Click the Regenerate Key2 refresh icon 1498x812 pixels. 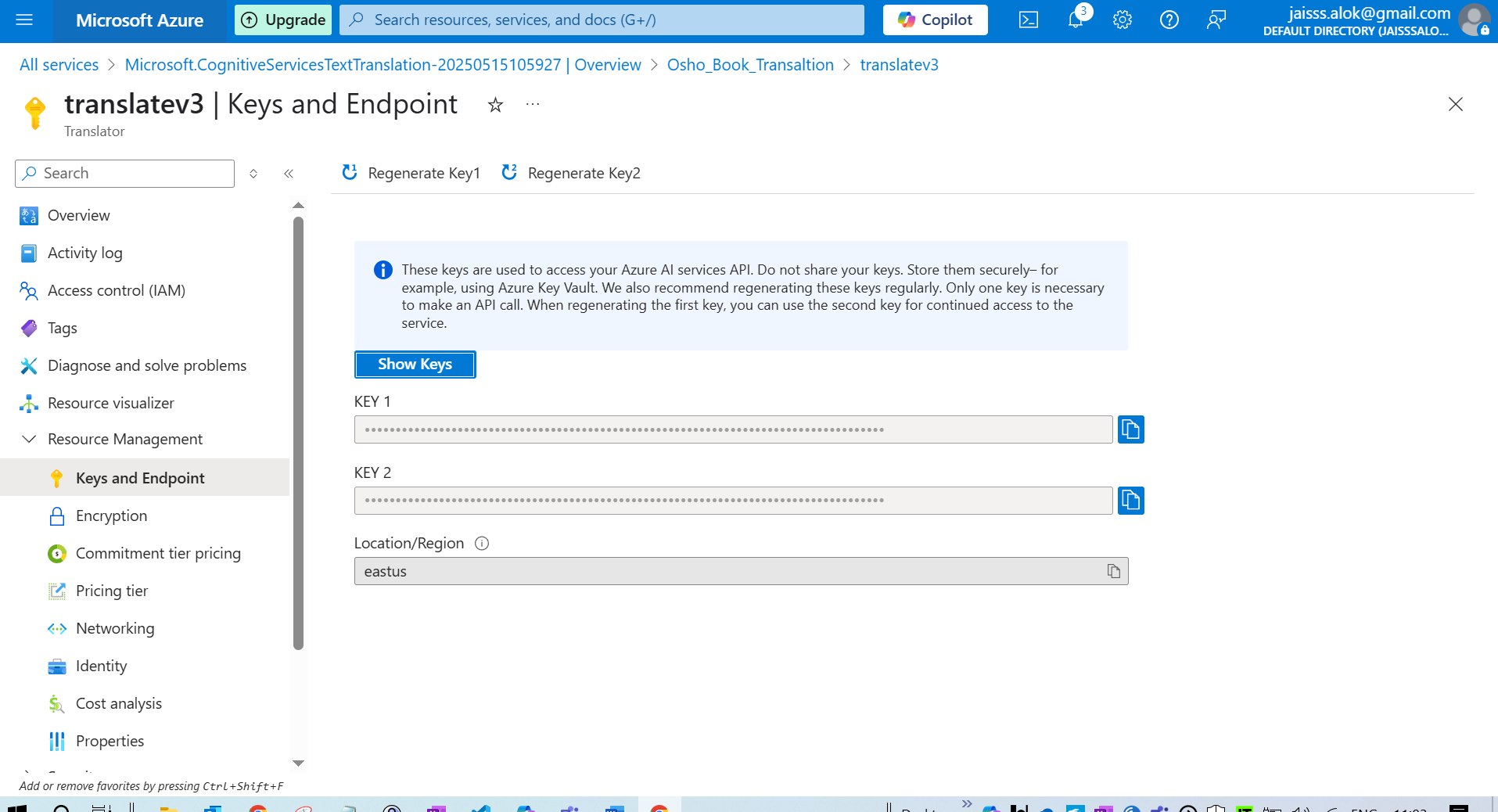click(509, 172)
